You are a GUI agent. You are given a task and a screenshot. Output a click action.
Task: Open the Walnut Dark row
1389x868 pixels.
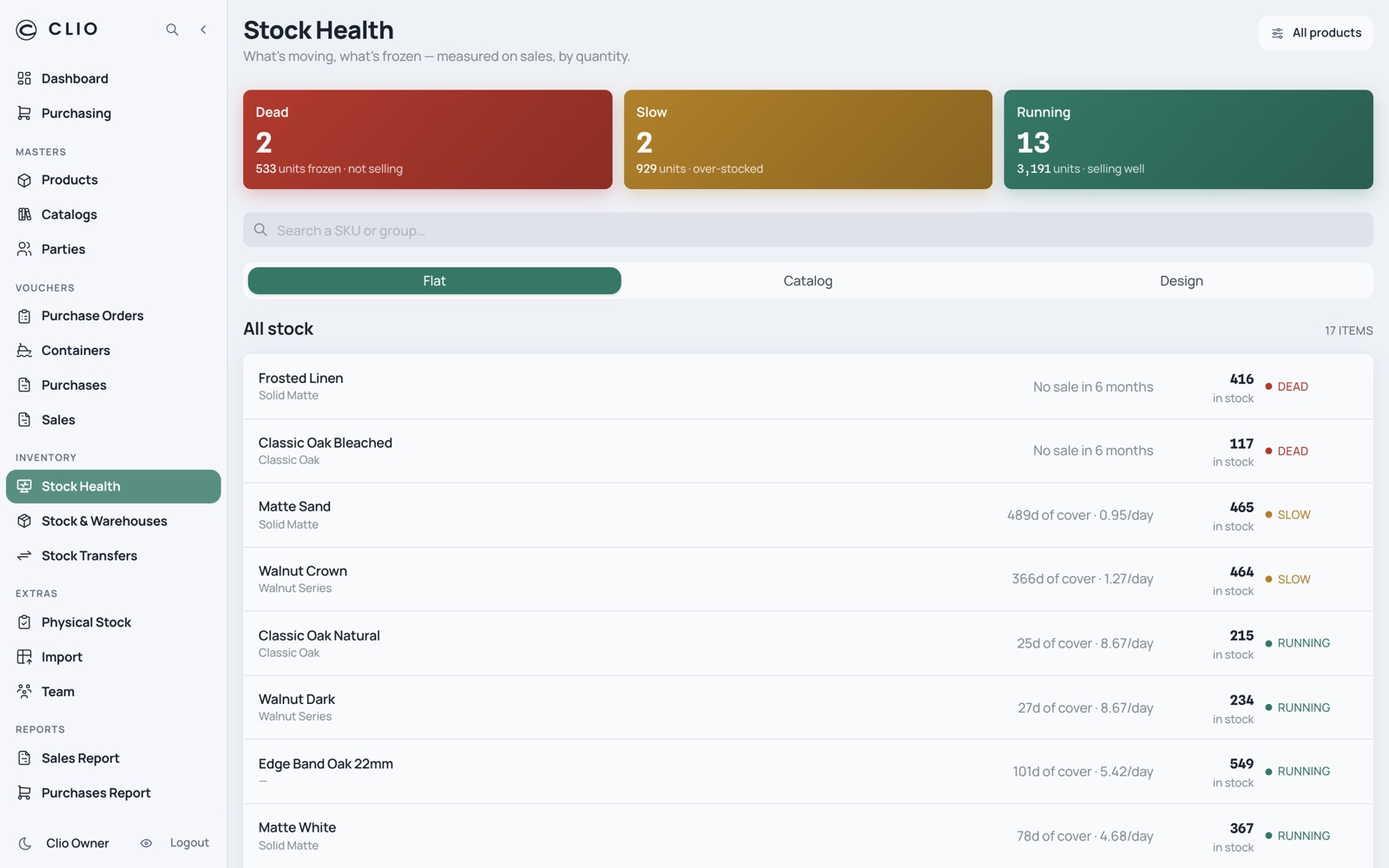(x=807, y=707)
